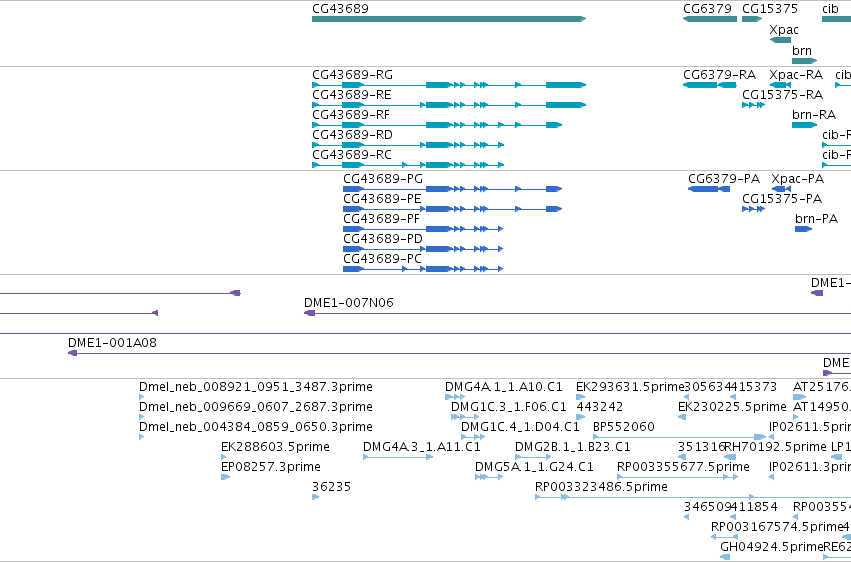Open the EP08257.3prime EST label
The height and width of the screenshot is (562, 851).
271,467
